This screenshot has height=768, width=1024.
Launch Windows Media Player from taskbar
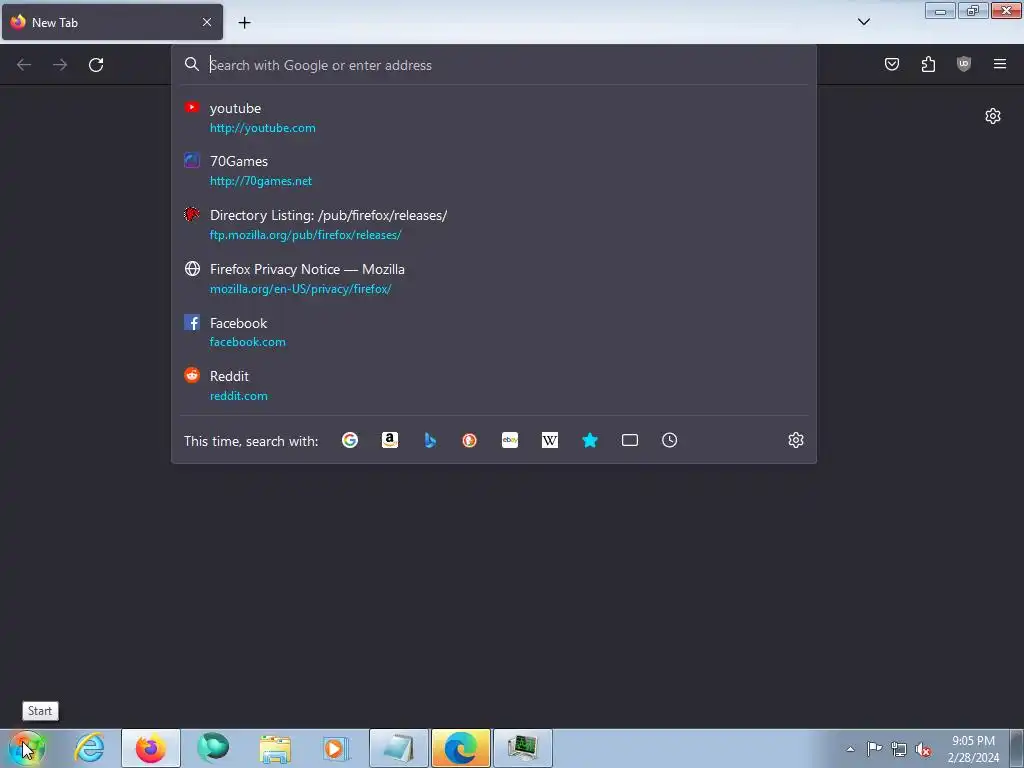click(x=337, y=748)
